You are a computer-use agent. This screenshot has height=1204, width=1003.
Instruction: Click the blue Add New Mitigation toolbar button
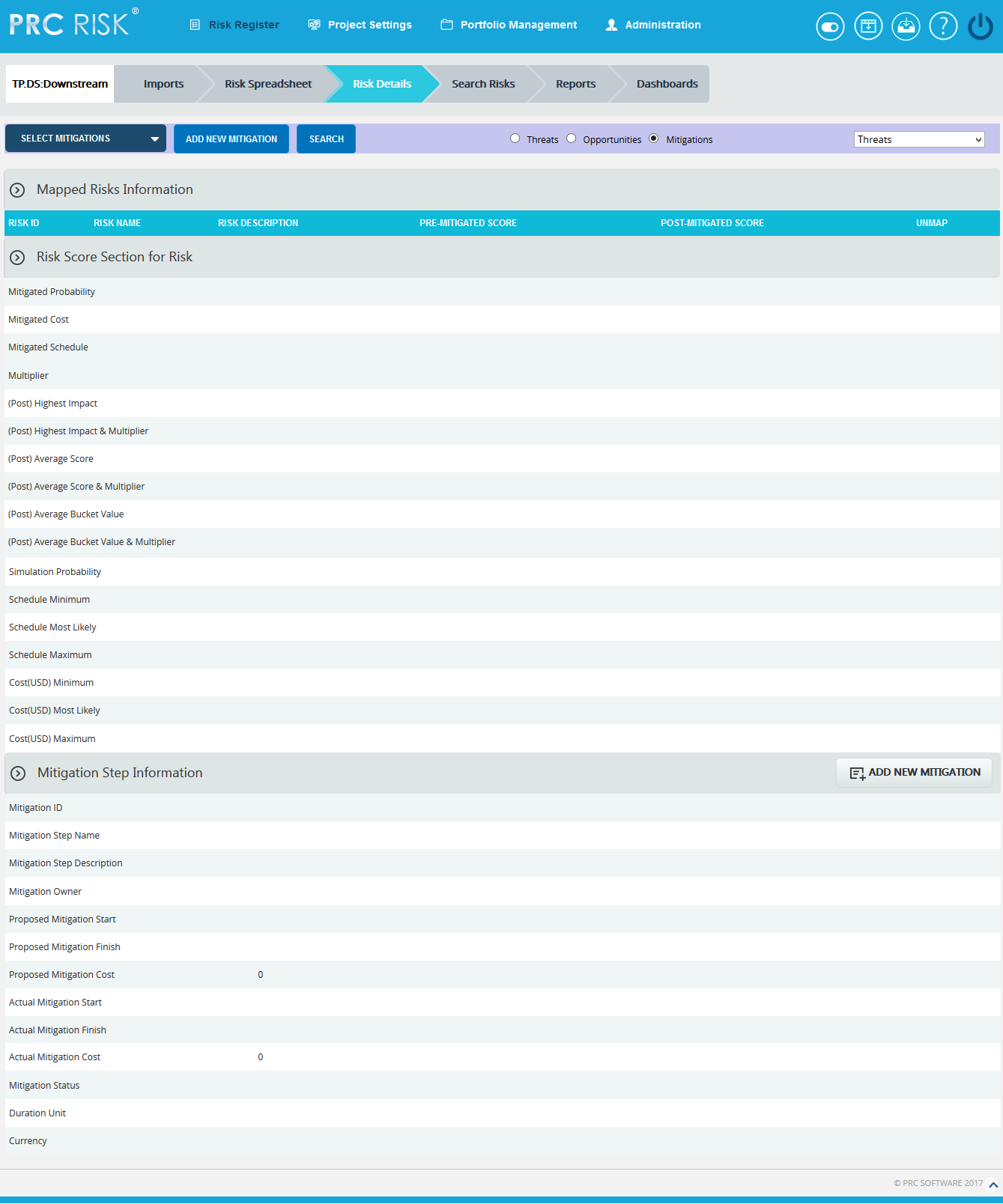point(231,139)
